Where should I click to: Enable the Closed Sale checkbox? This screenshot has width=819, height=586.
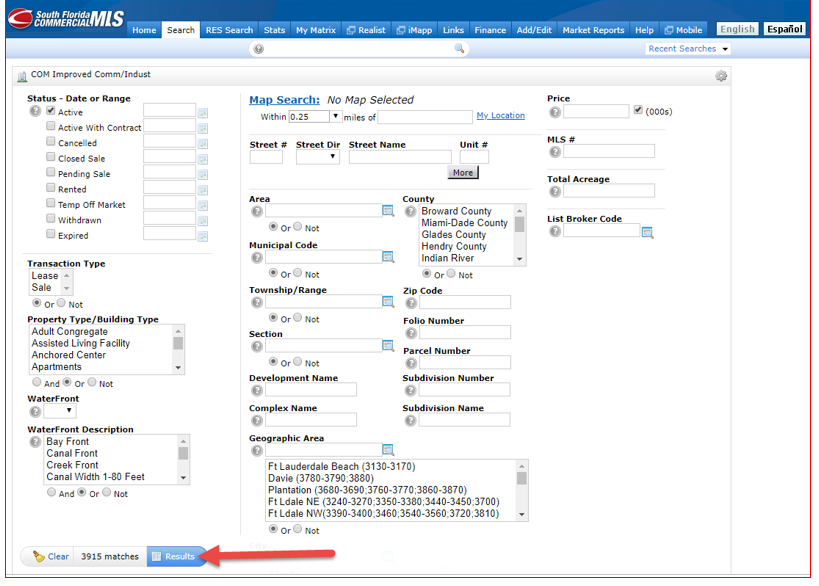click(x=51, y=158)
